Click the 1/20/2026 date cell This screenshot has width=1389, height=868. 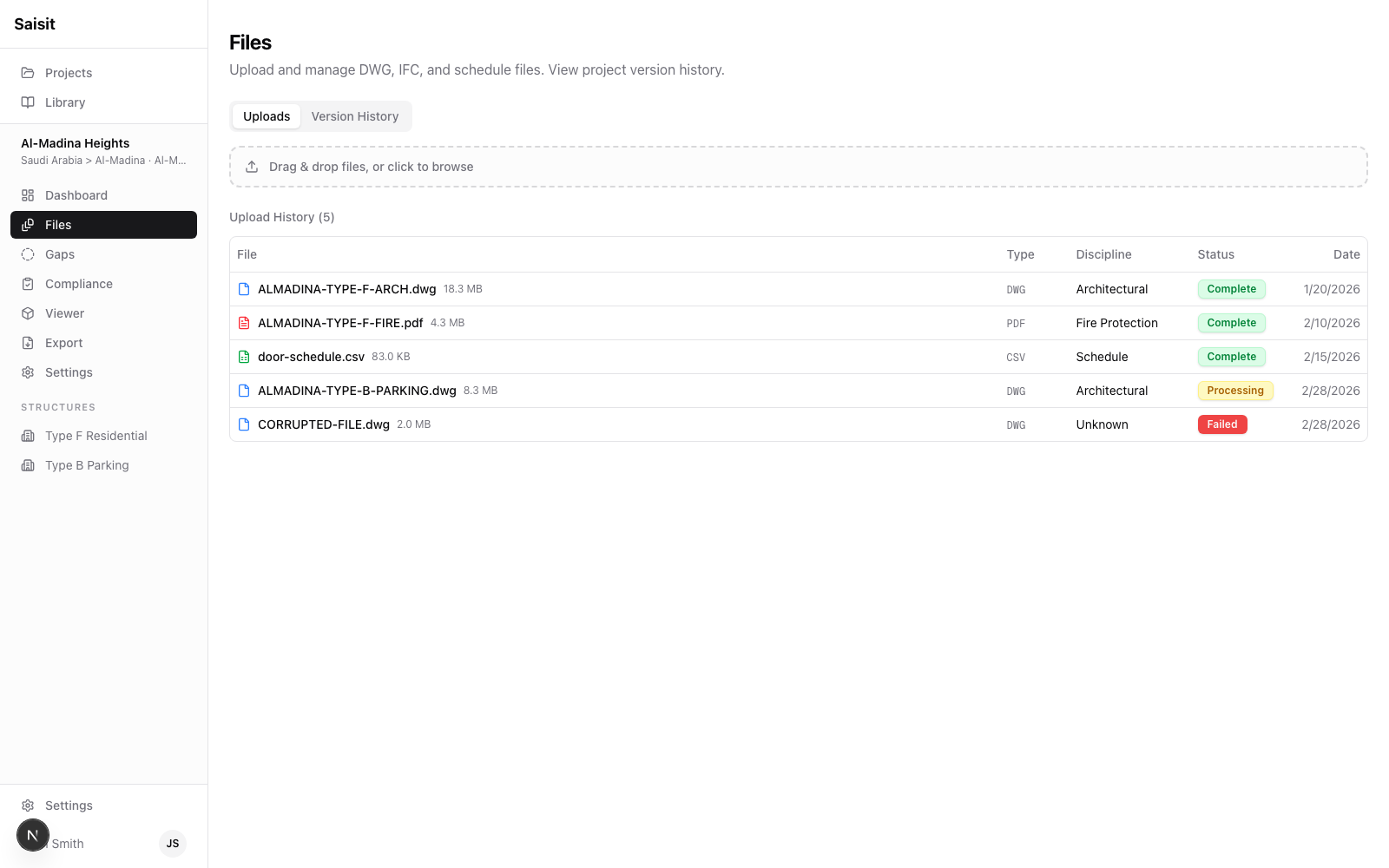[1332, 289]
